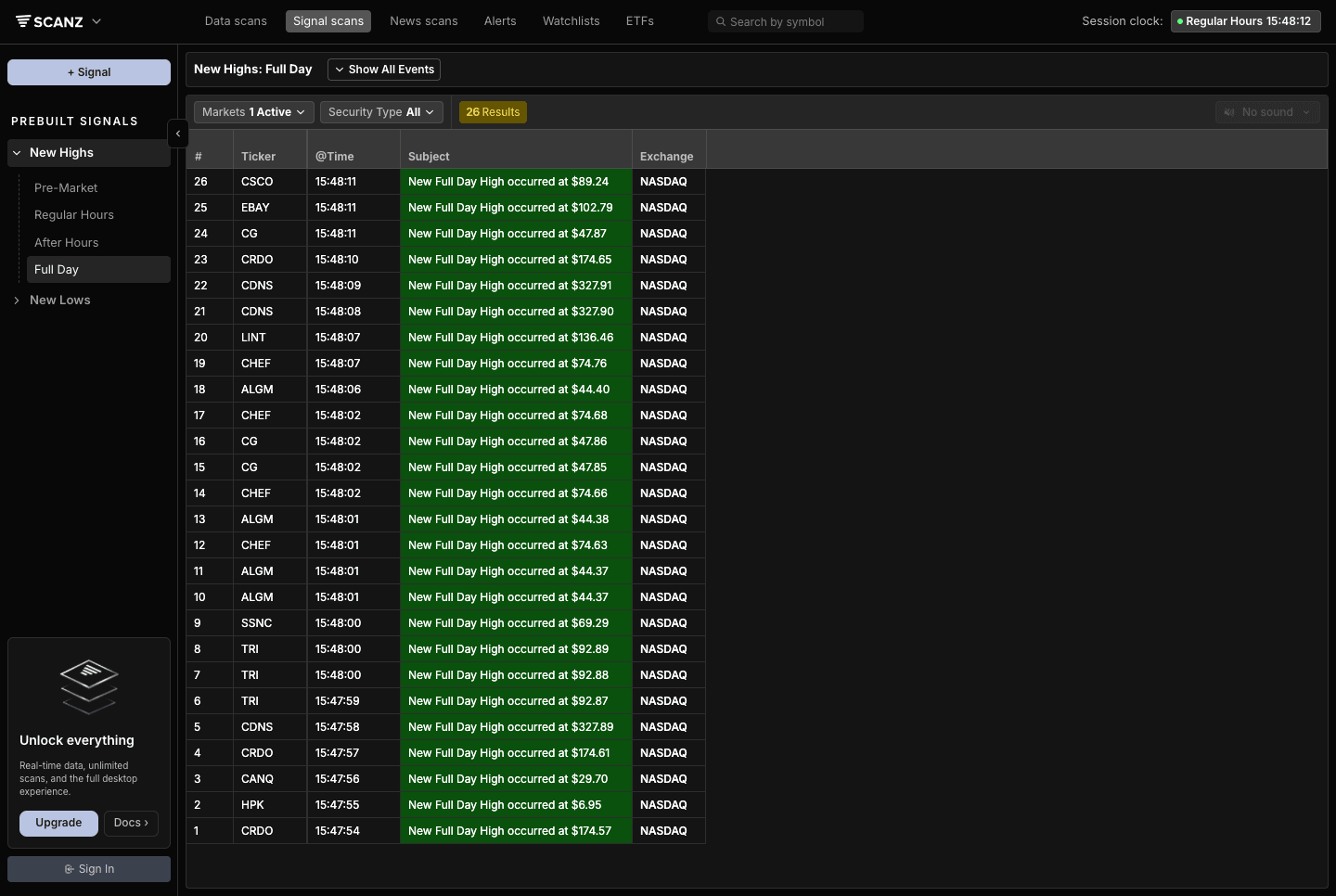Click the Unlock everything heading
Screen dimensions: 1336x896
pos(77,740)
